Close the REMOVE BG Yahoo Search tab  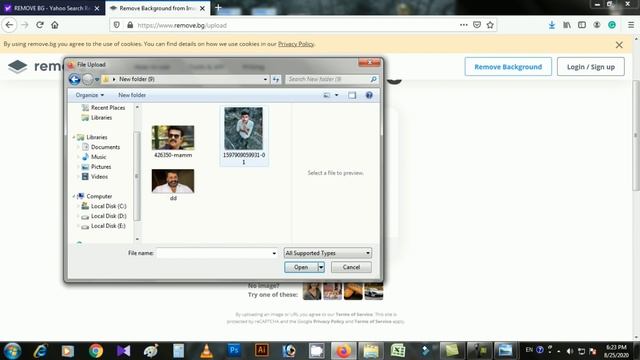tap(97, 8)
